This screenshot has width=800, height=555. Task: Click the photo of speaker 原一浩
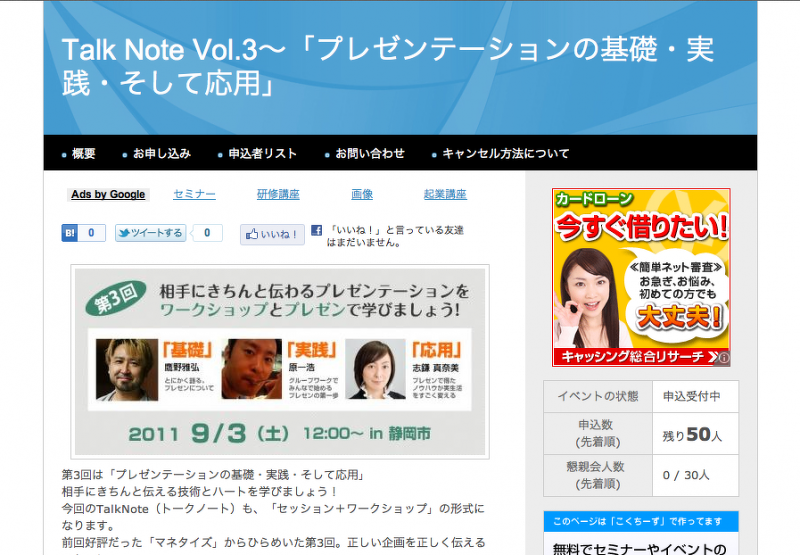252,369
